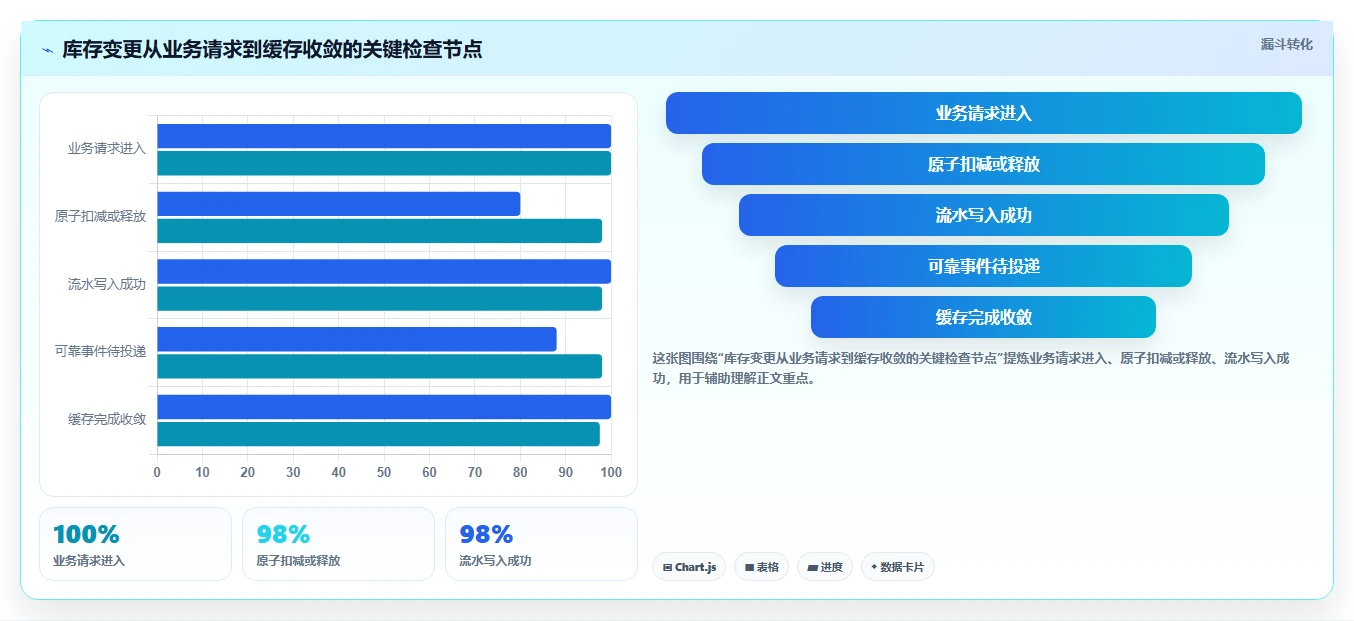Select the 流水写入成功 funnel stage
Viewport: 1354px width, 621px height.
click(984, 215)
